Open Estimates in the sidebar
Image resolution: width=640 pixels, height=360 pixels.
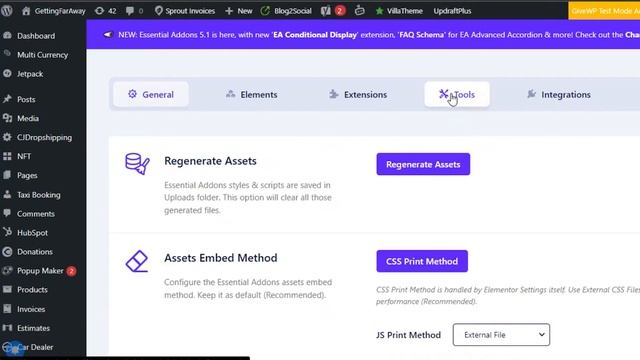click(33, 328)
